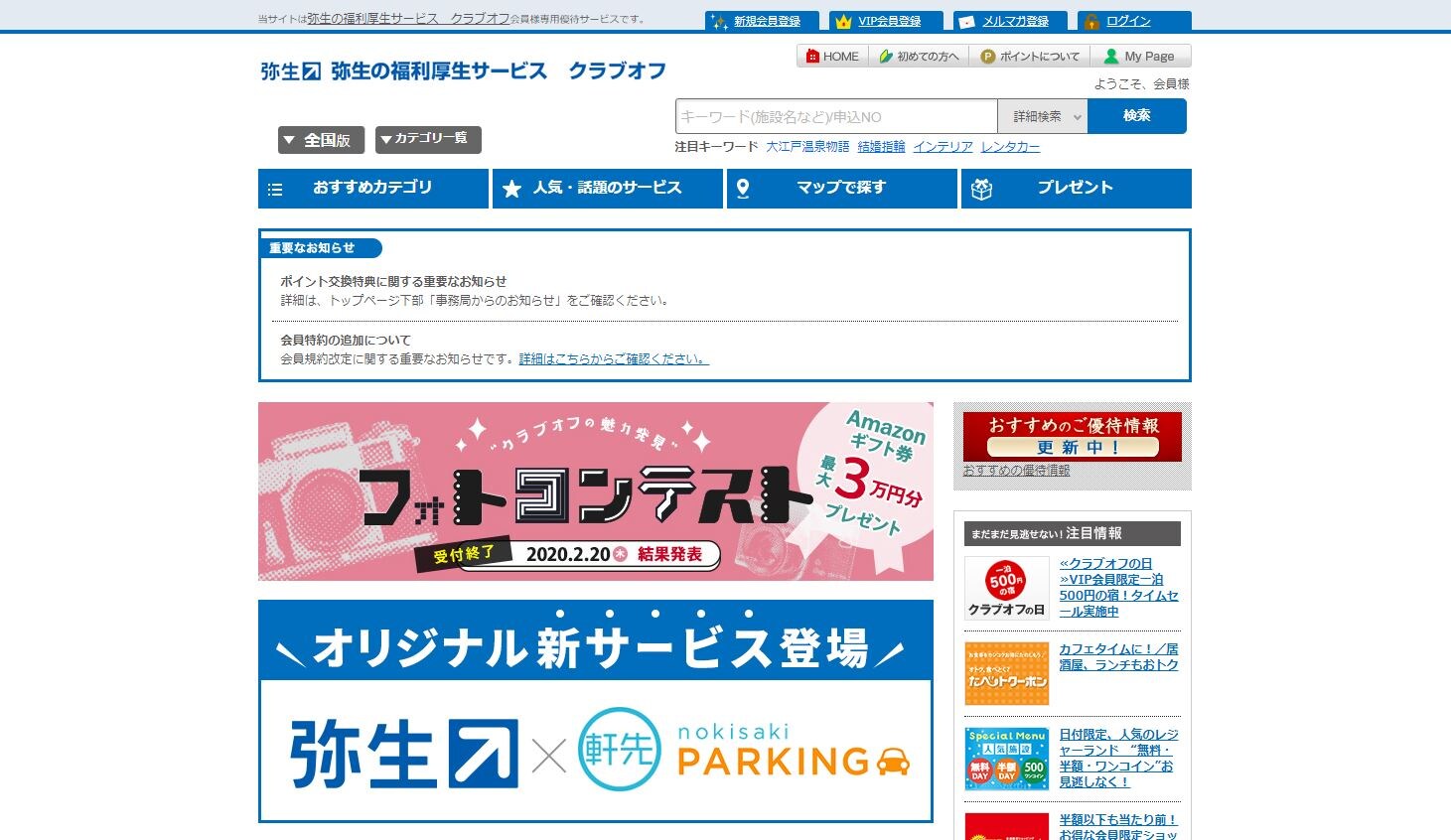Open ポイントについて tab

[1030, 57]
